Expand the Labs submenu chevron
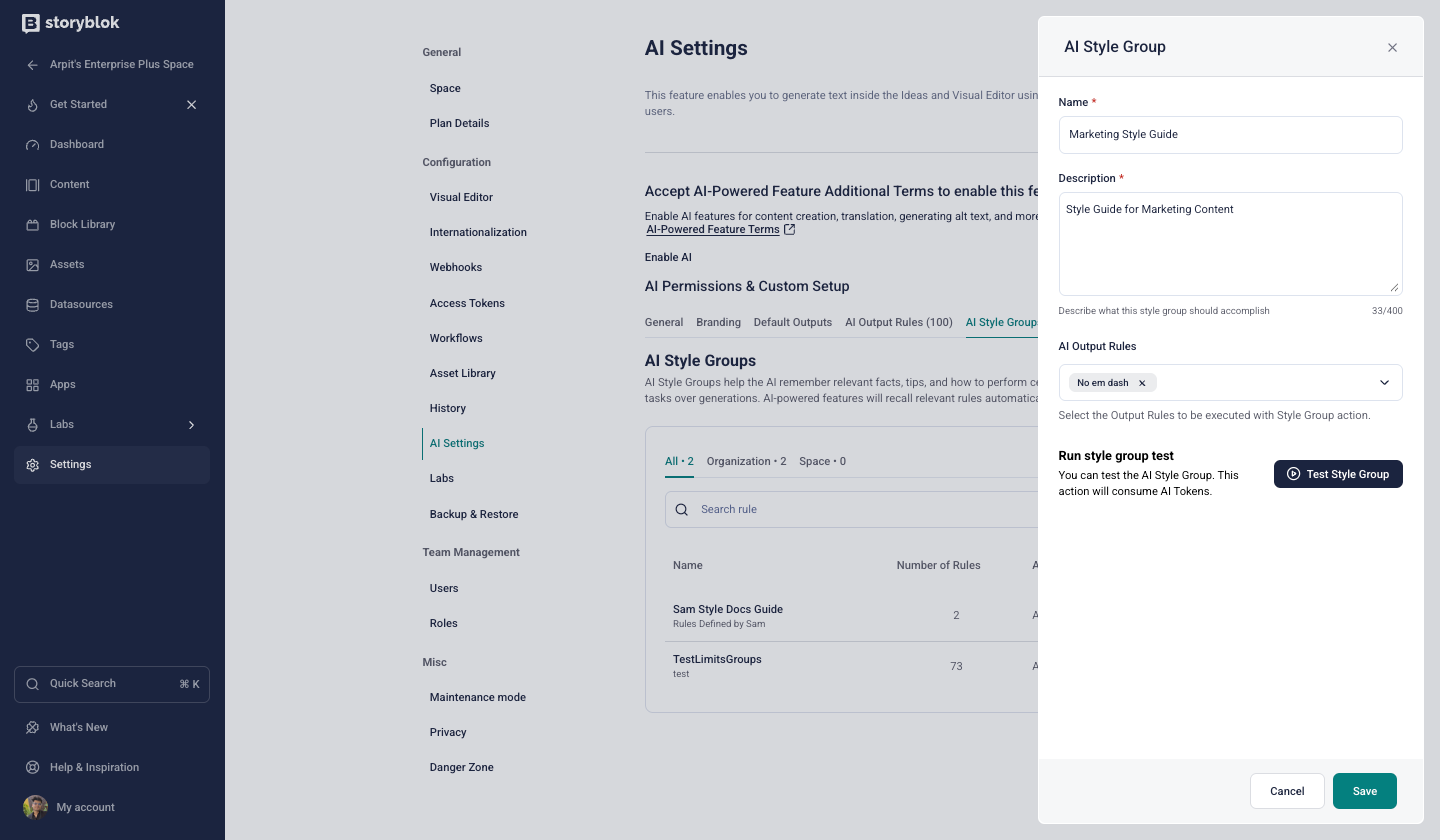Screen dimensions: 1440x840 (x=192, y=425)
